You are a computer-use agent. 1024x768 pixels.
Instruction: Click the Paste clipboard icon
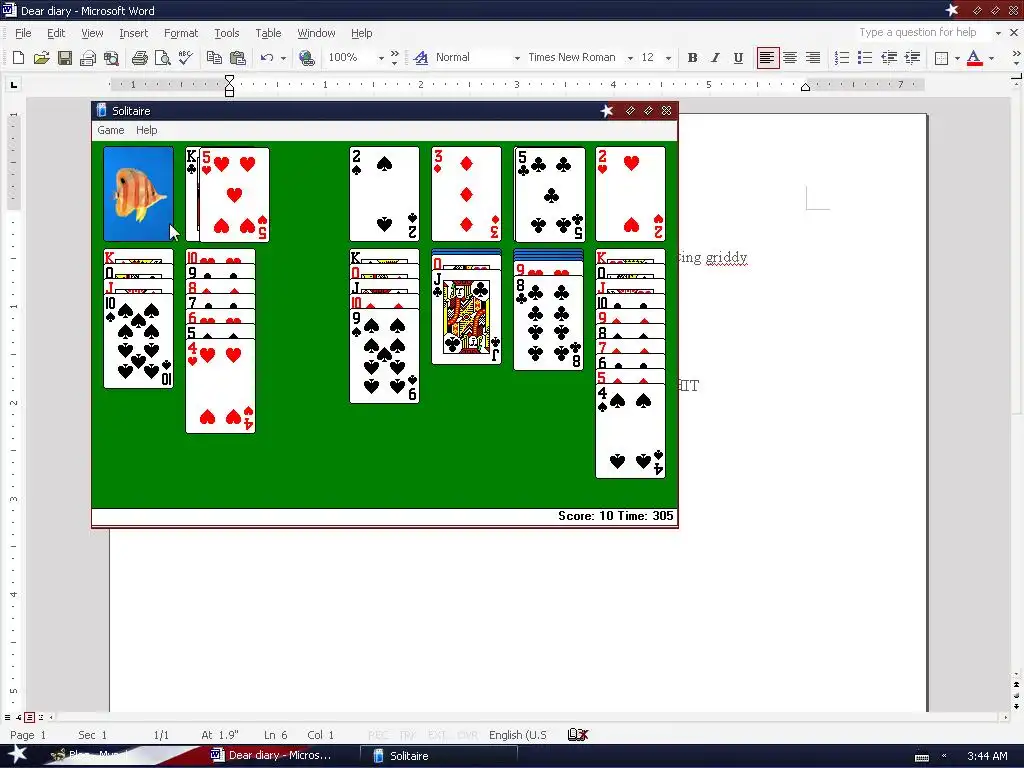238,58
